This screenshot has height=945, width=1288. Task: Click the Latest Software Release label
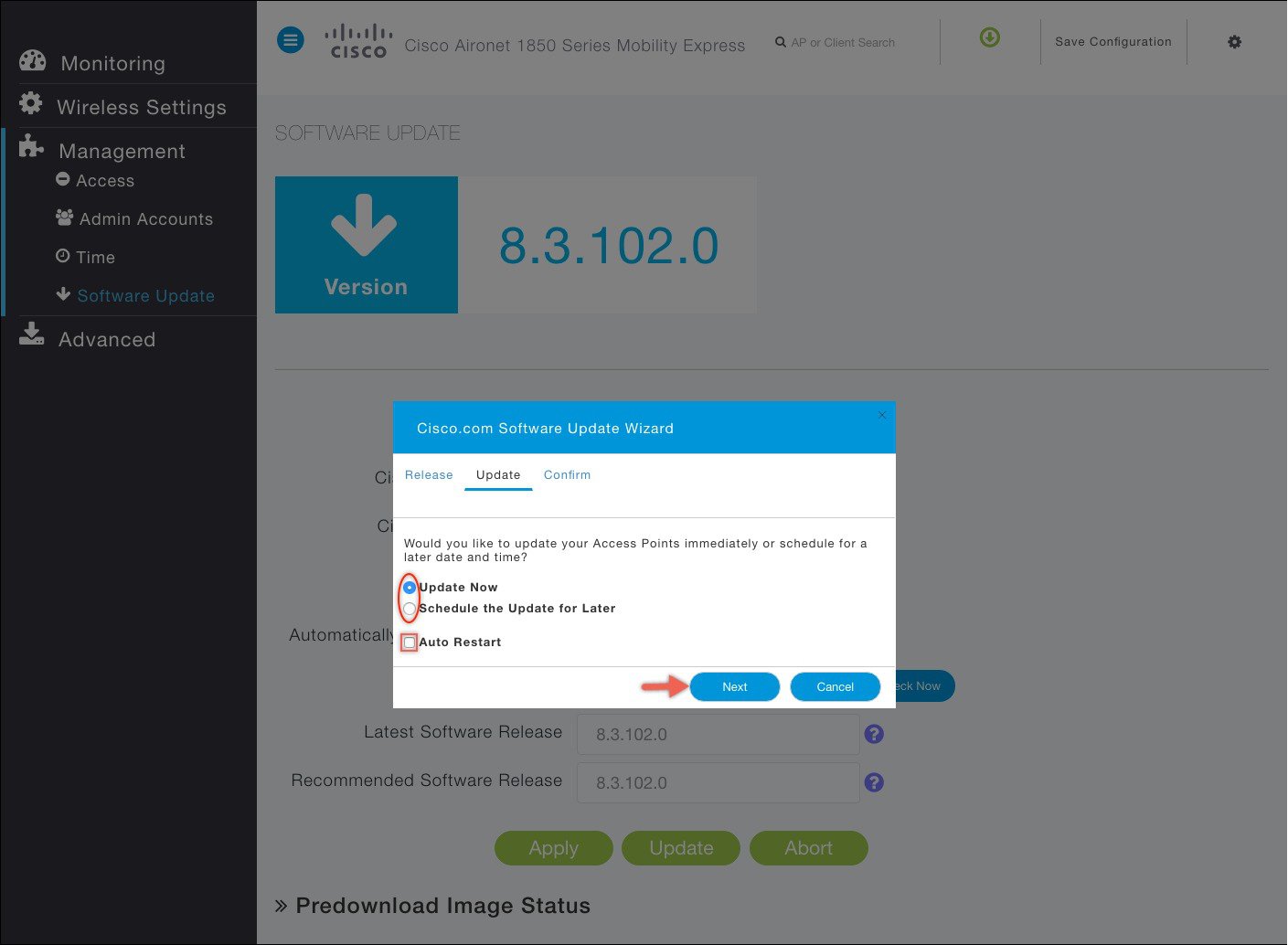(463, 732)
